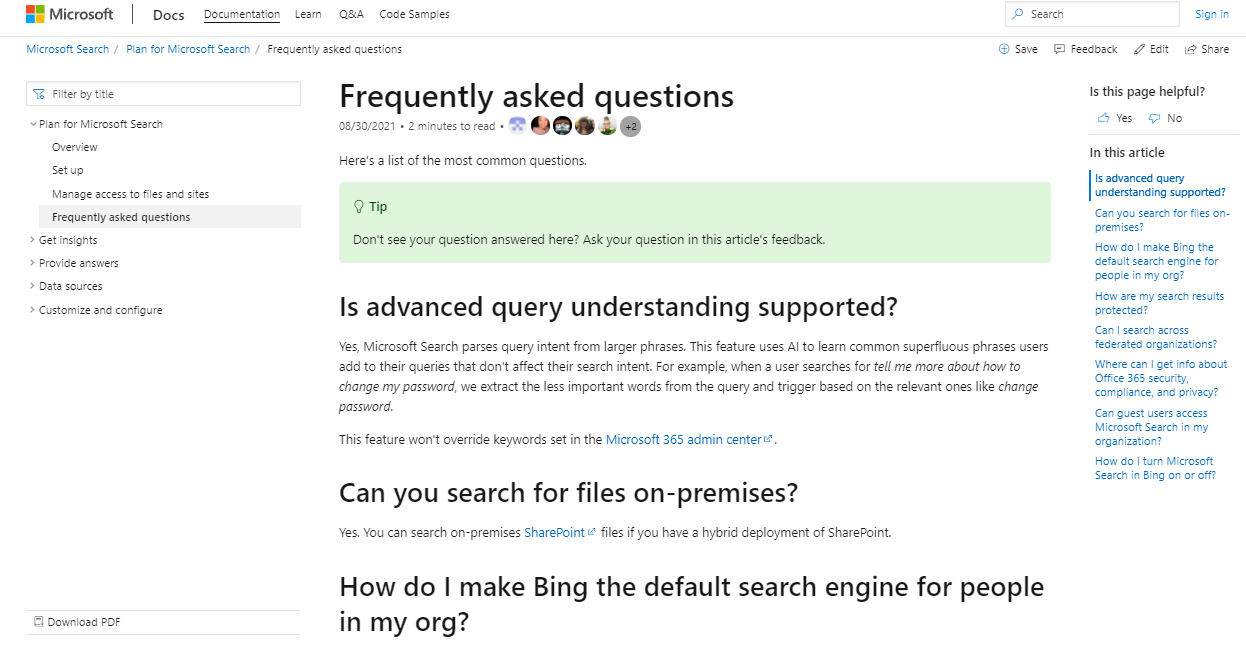This screenshot has width=1246, height=647.
Task: Click the magnifier icon in the search bar
Action: click(1017, 14)
